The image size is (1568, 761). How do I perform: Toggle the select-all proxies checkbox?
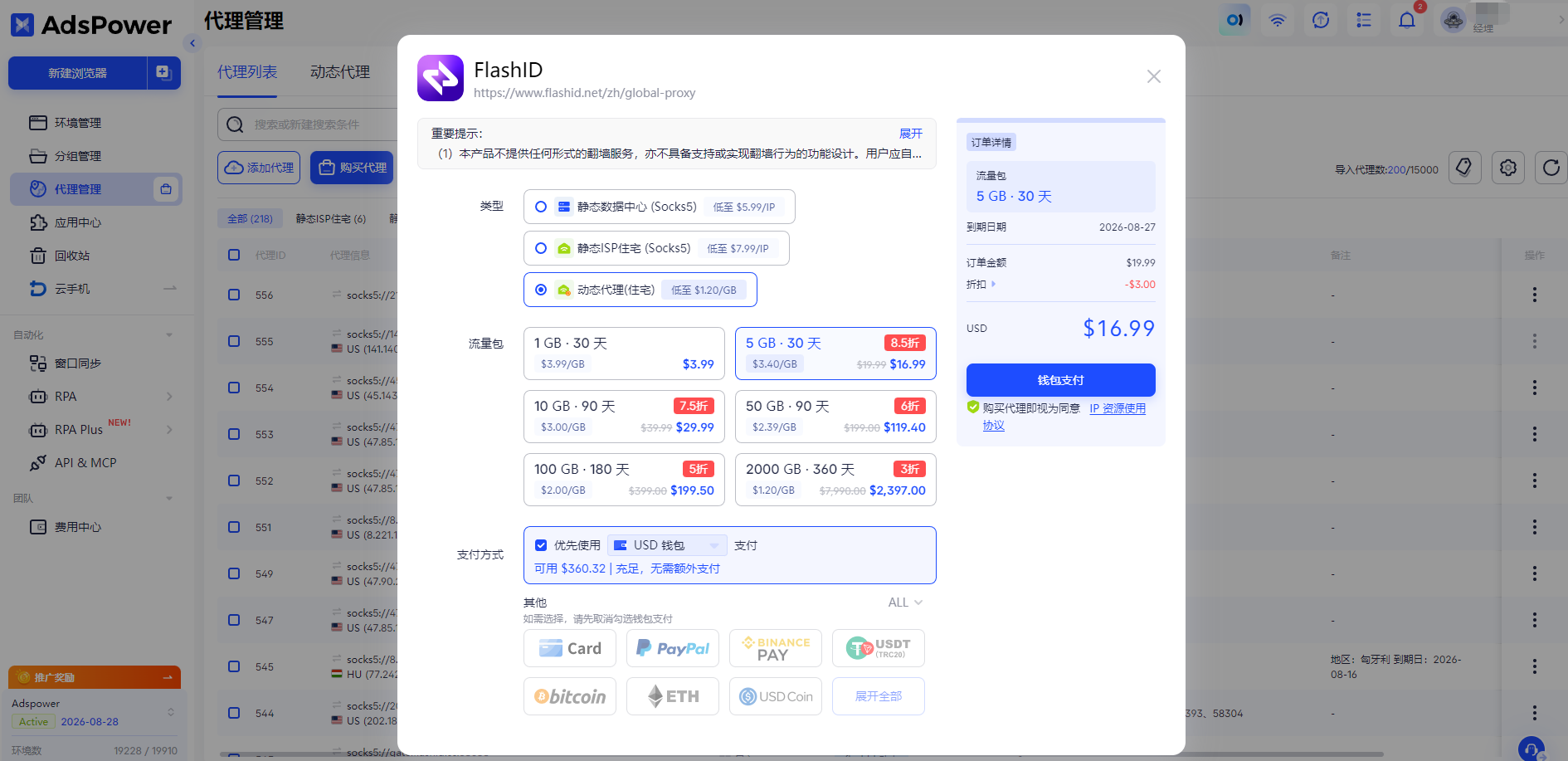coord(234,255)
